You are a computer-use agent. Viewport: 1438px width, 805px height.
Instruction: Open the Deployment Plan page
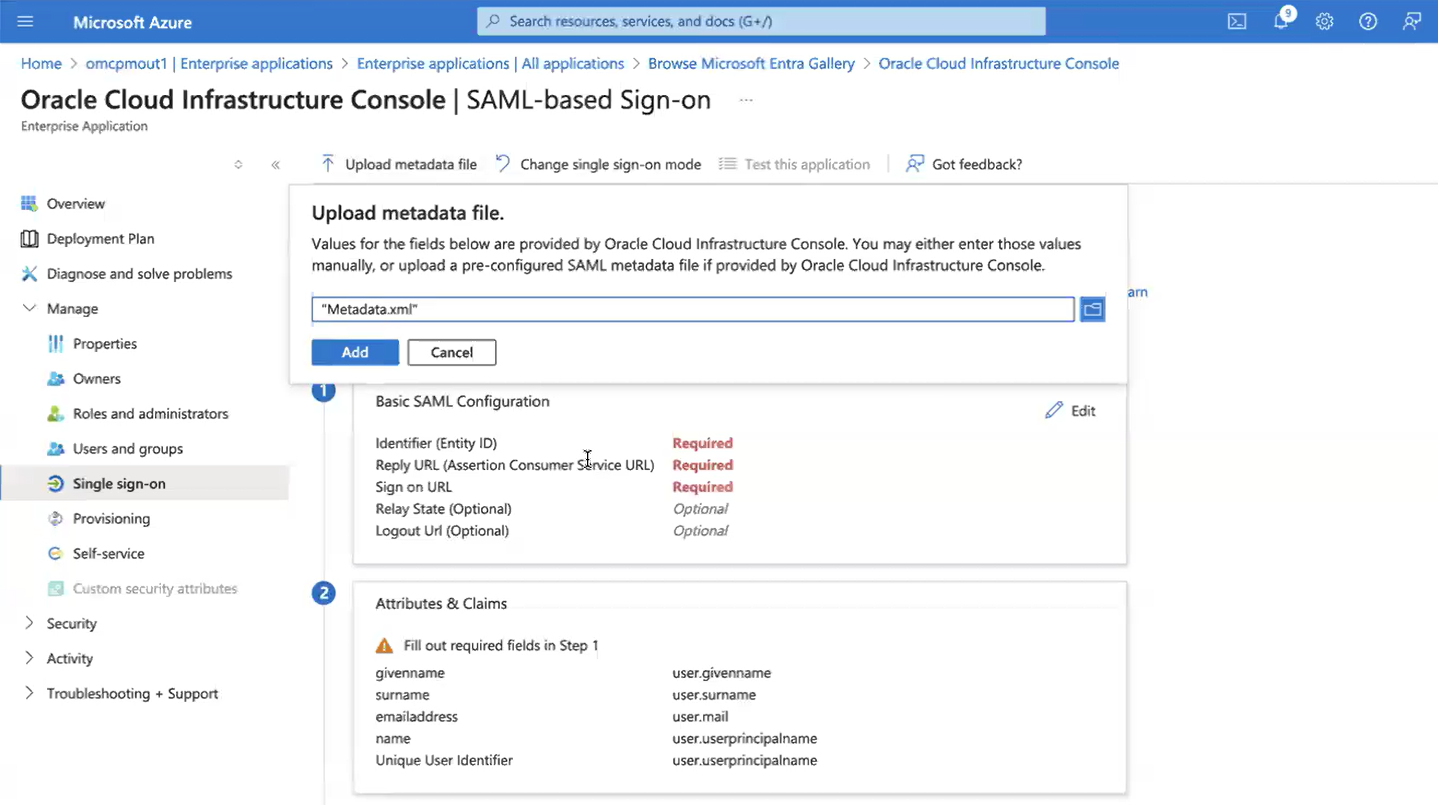click(x=100, y=238)
